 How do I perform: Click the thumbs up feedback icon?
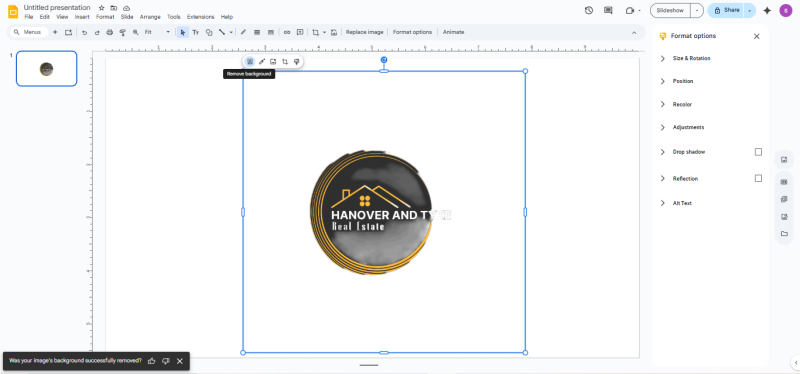152,361
